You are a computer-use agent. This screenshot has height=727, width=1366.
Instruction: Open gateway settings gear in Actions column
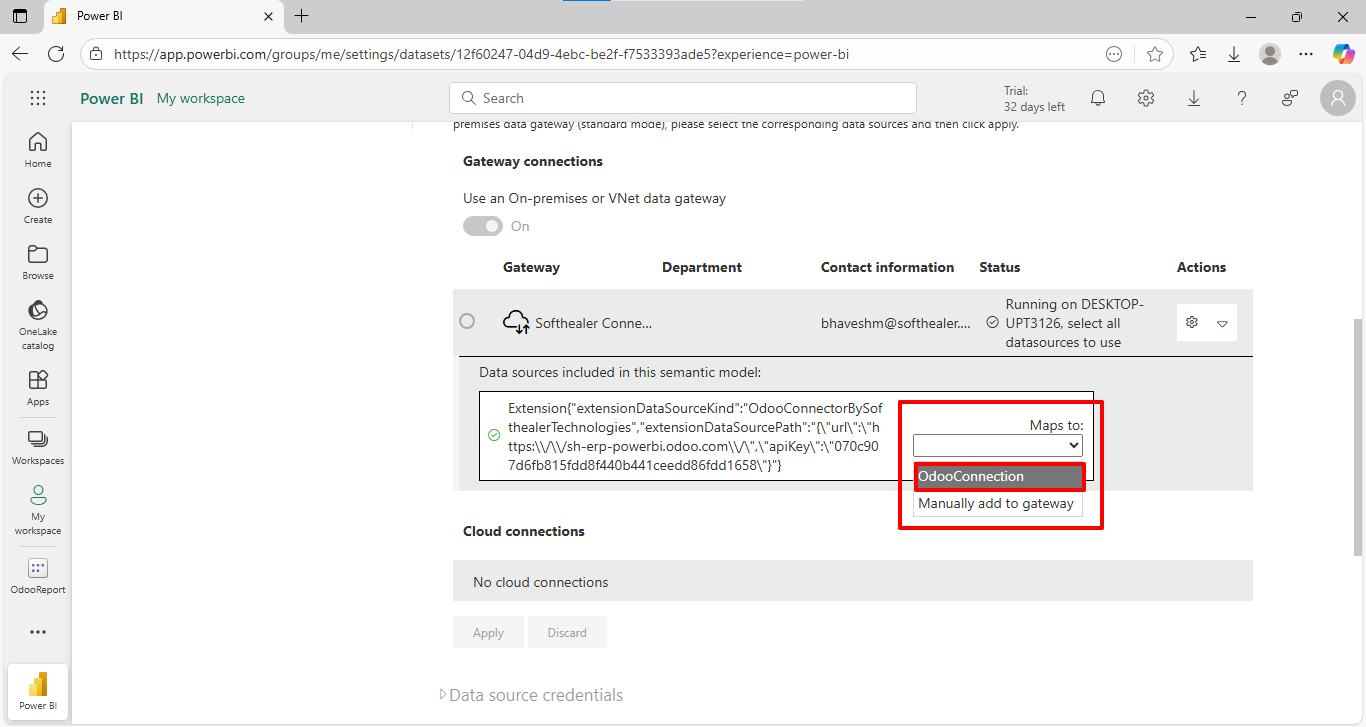(x=1191, y=323)
